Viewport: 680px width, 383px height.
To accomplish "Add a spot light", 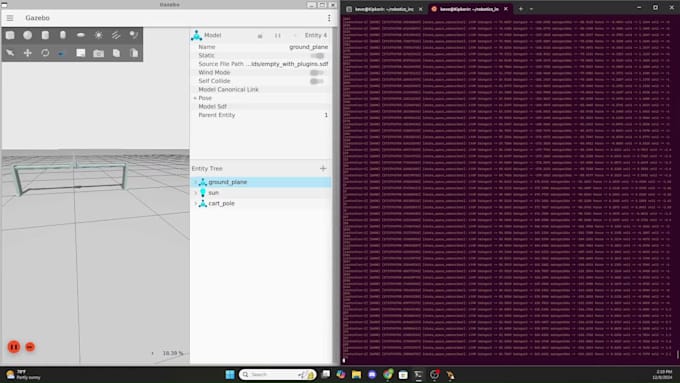I will tap(134, 35).
